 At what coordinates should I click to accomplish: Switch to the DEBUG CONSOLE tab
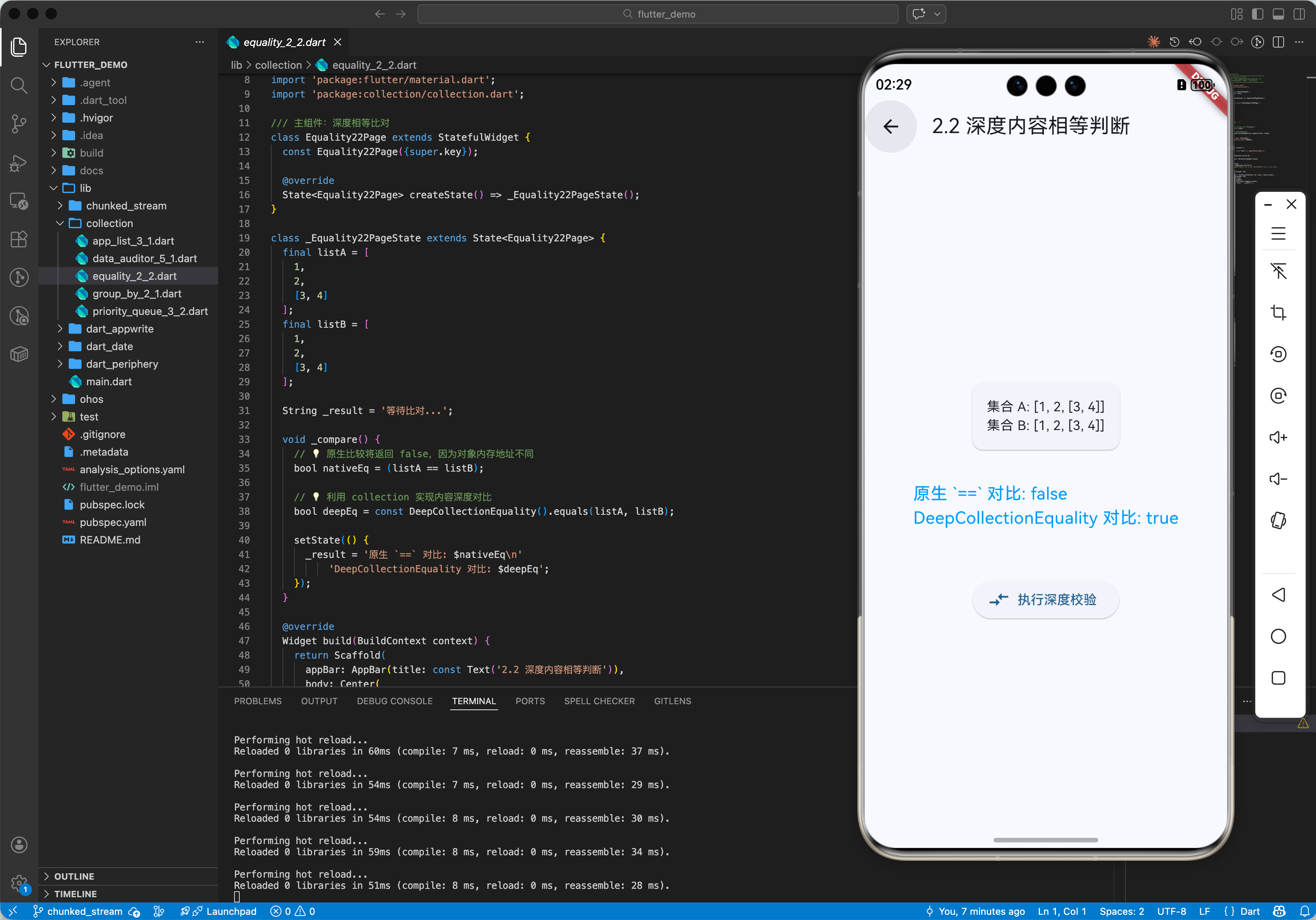394,701
